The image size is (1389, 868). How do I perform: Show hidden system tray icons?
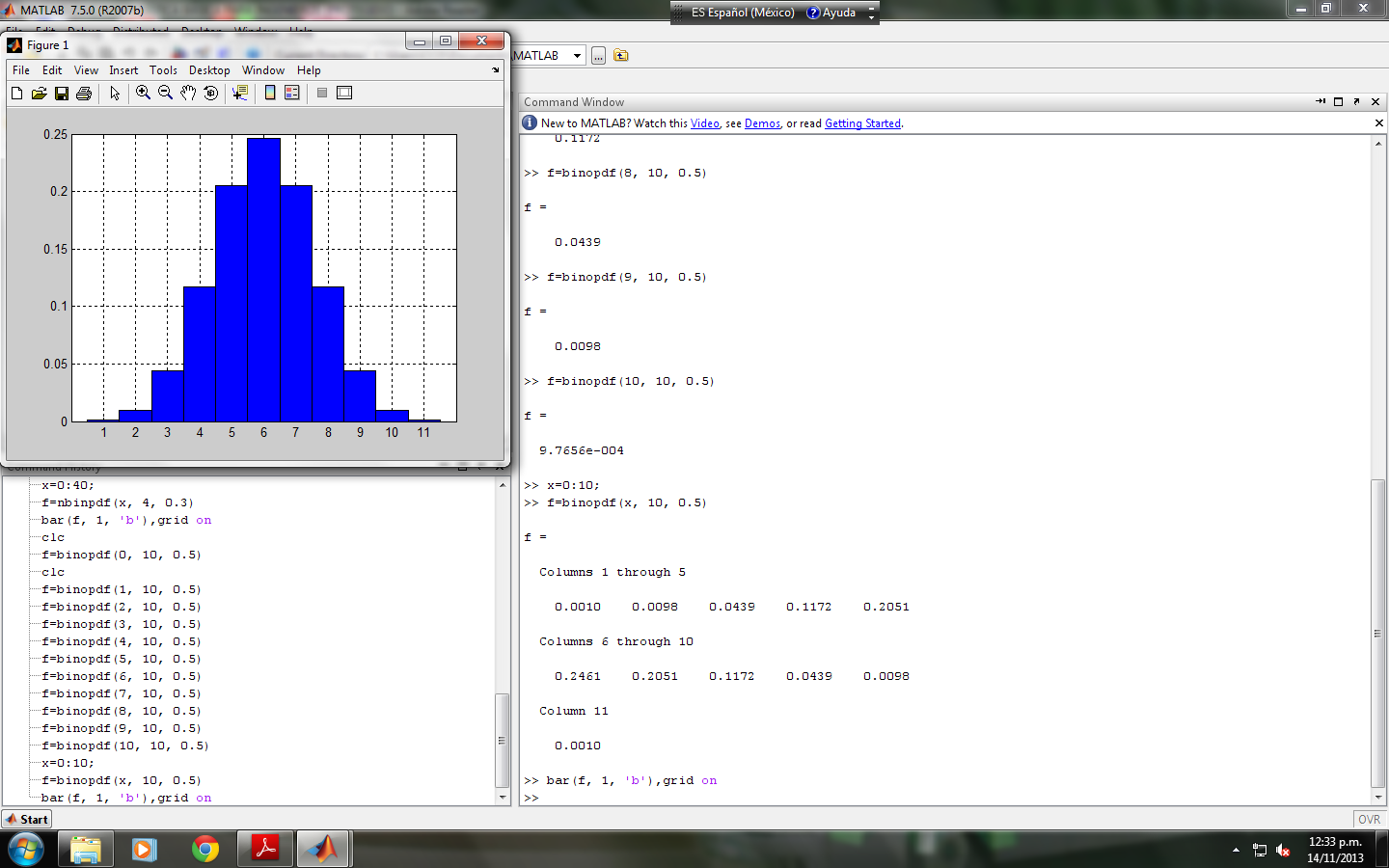click(1236, 850)
